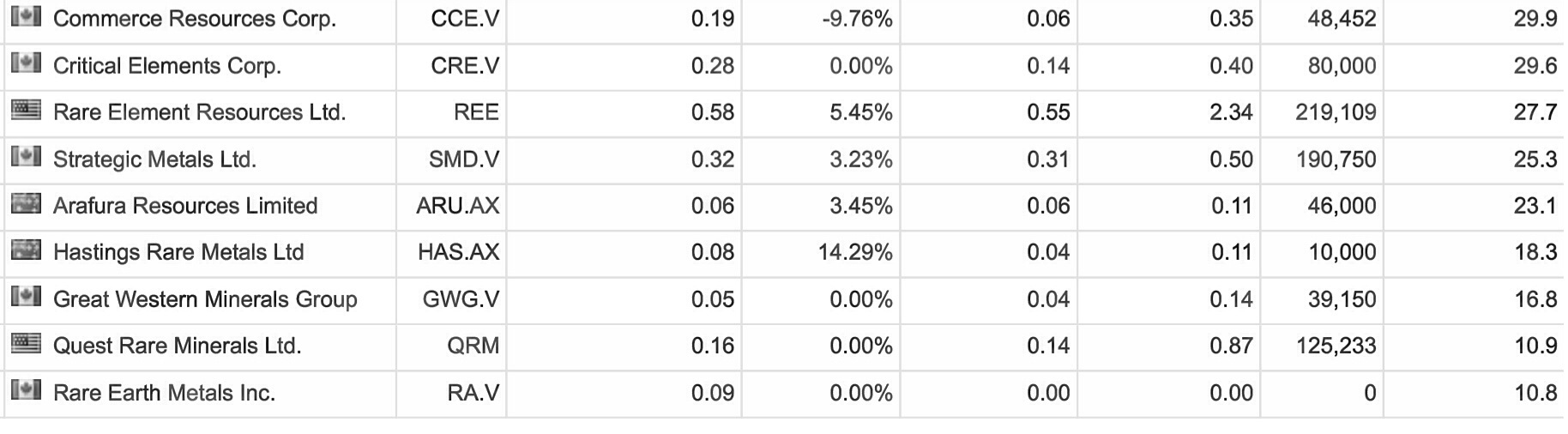Select the GWG.V ticker symbol
Viewport: 1568px width, 434px height.
[461, 299]
